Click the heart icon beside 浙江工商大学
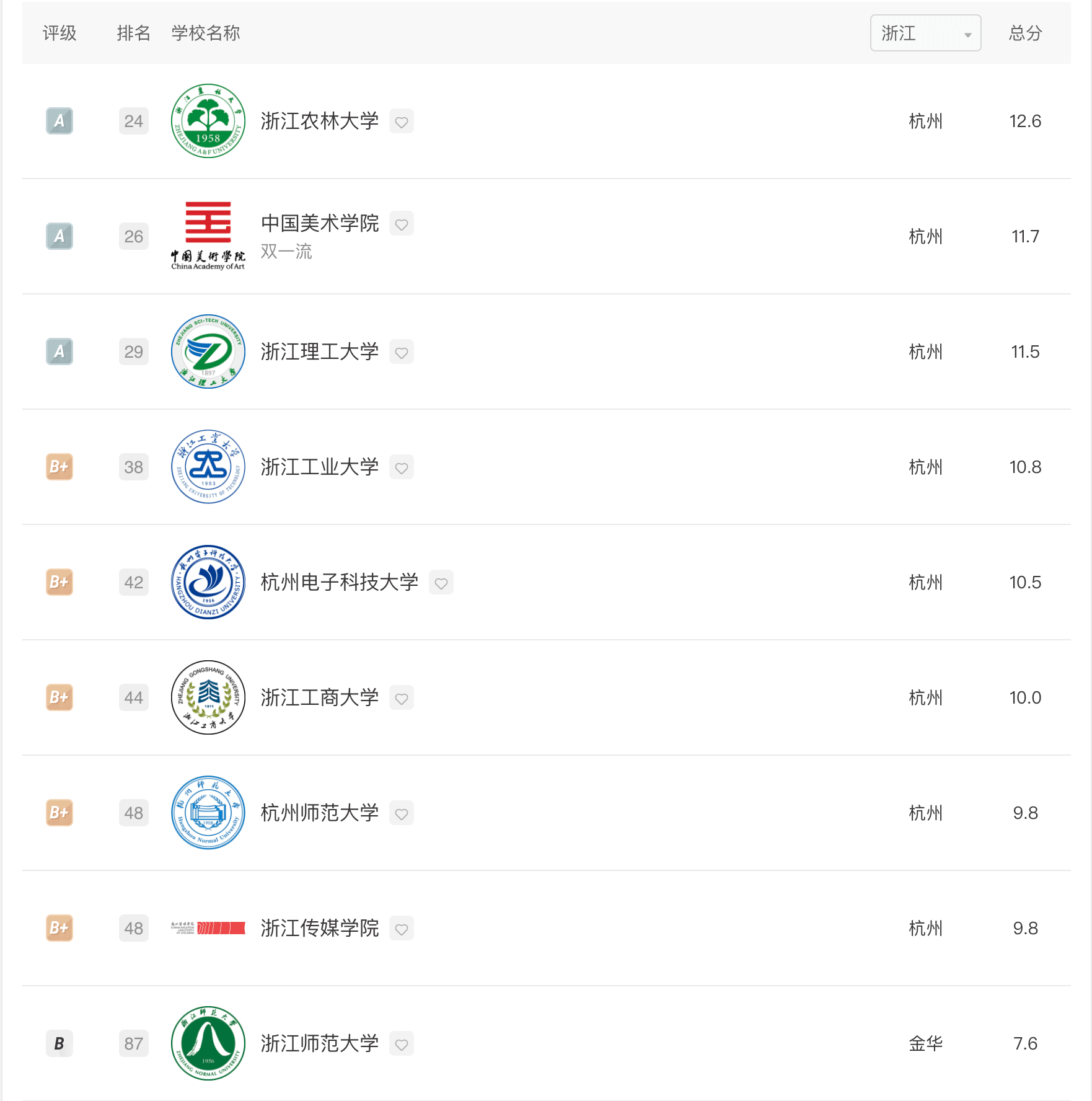 point(402,698)
